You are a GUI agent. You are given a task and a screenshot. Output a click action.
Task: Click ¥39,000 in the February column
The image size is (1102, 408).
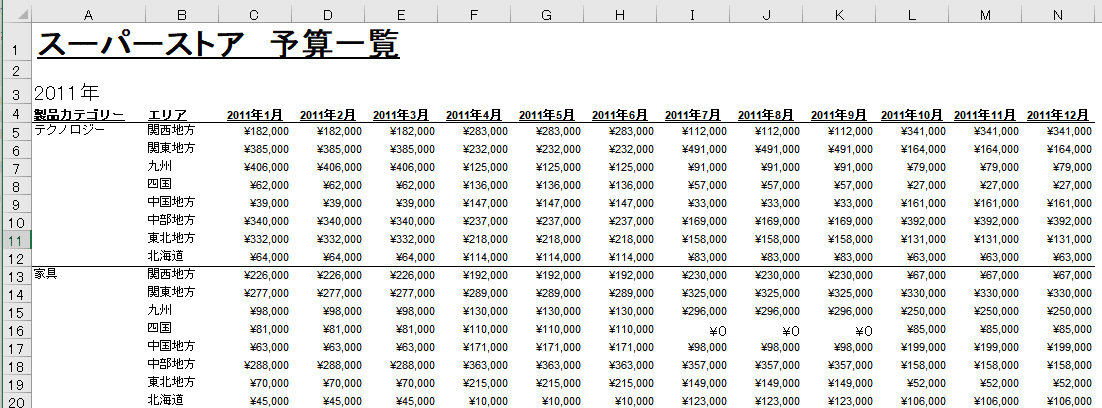tap(342, 203)
